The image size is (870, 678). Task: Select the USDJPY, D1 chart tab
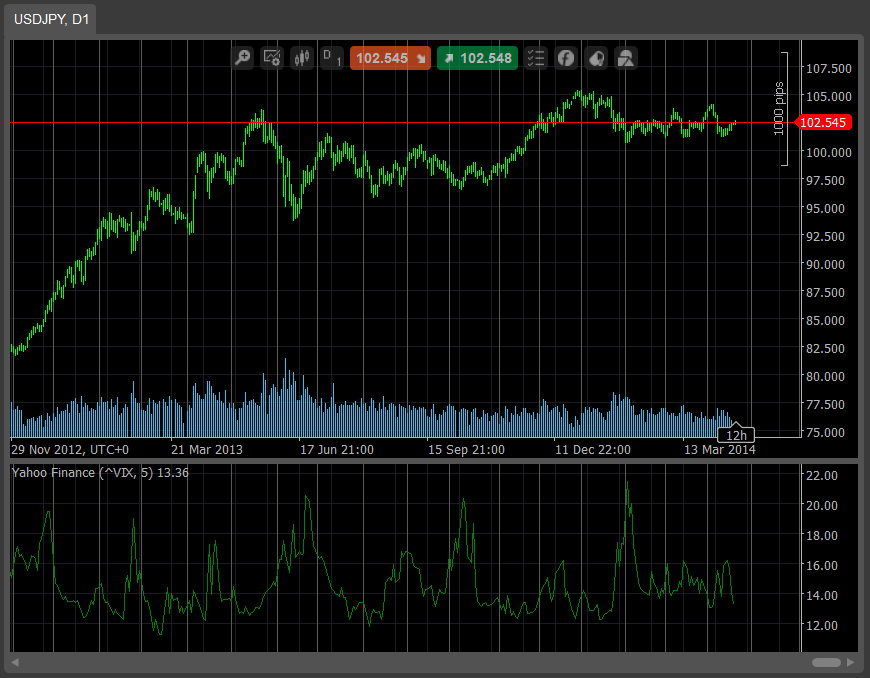pos(50,18)
